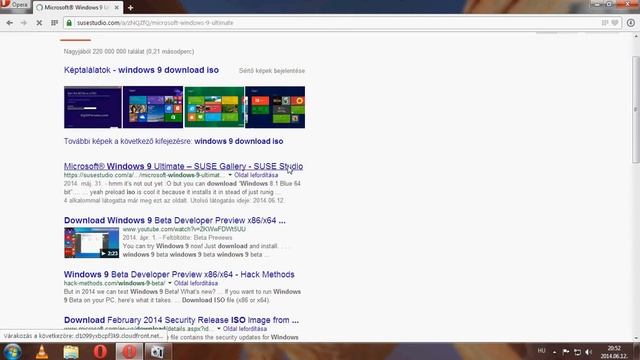This screenshot has height=360, width=640.
Task: Open Windows Explorer folder from taskbar
Action: pos(71,351)
